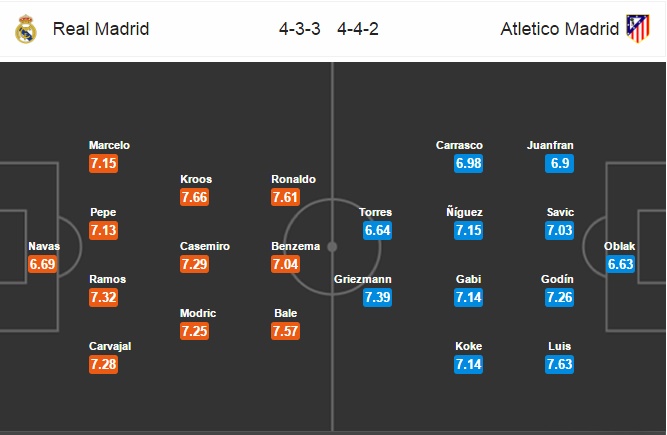
Task: Click the Atletico Madrid crest icon
Action: [638, 28]
